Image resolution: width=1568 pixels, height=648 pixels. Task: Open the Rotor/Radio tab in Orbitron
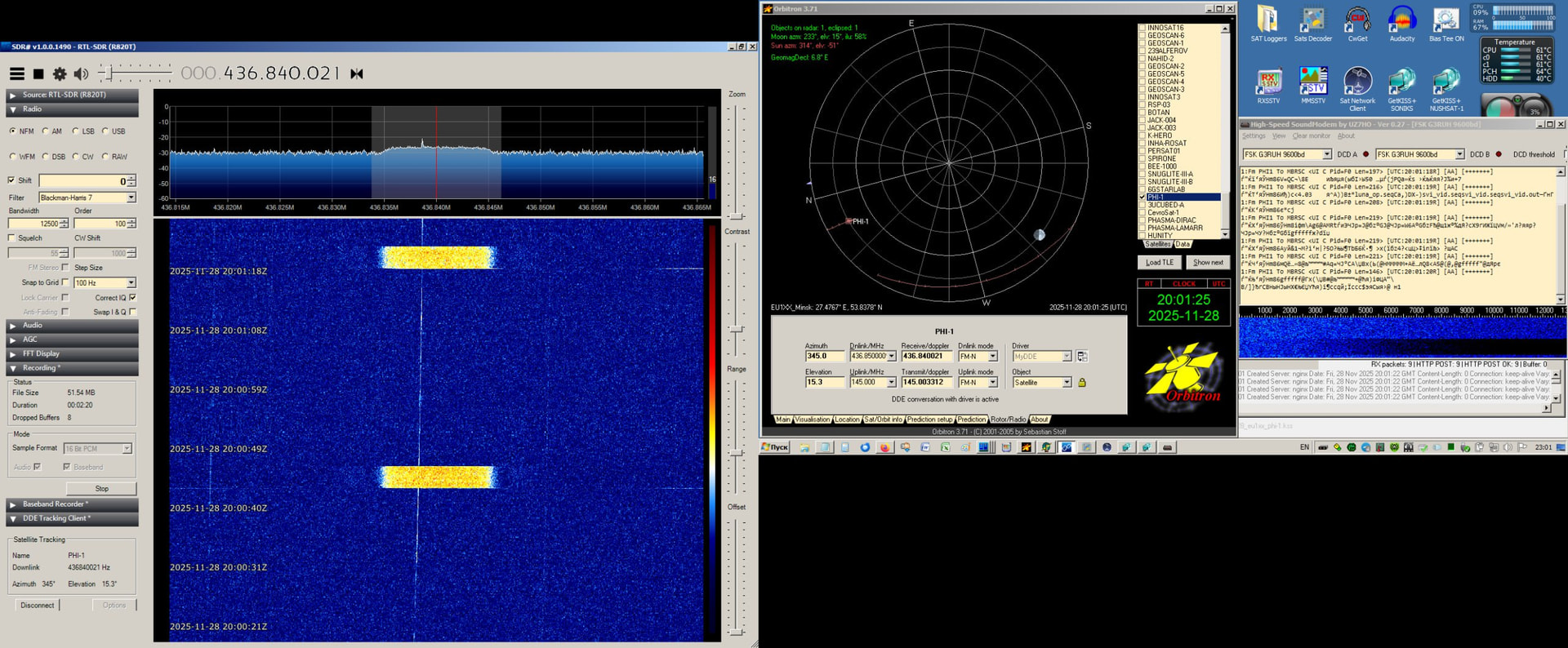(1008, 419)
